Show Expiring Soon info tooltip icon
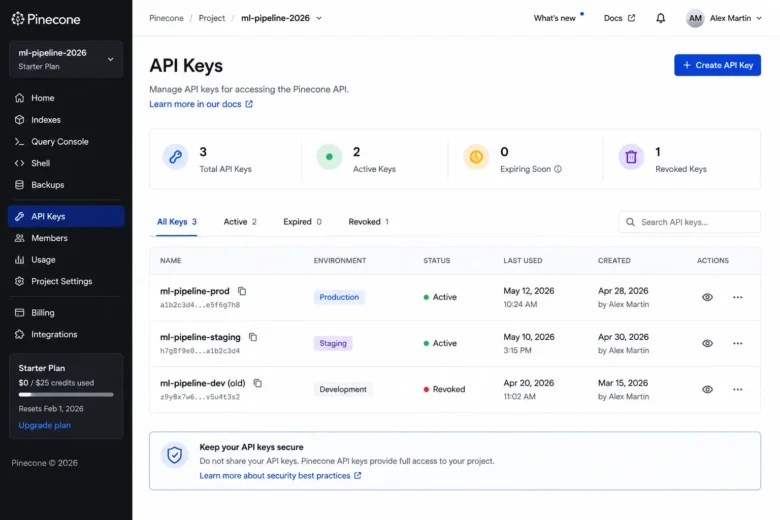The image size is (780, 520). click(x=558, y=169)
